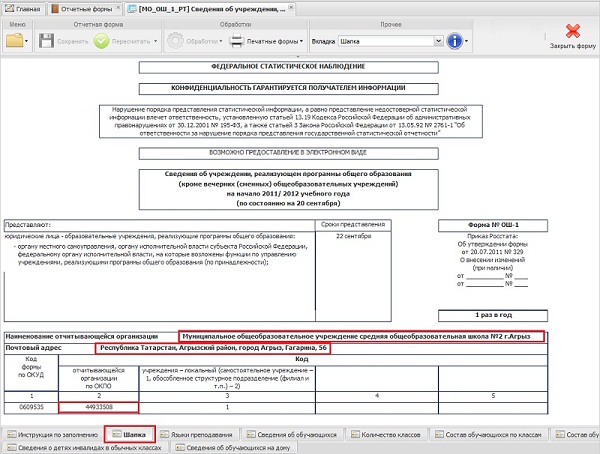Click the Сохранить label

pos(73,41)
